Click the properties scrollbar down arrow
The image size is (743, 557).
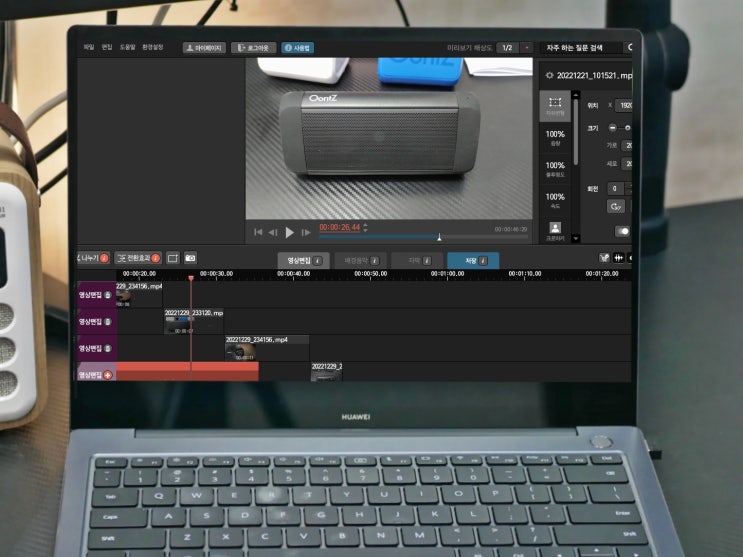(576, 238)
